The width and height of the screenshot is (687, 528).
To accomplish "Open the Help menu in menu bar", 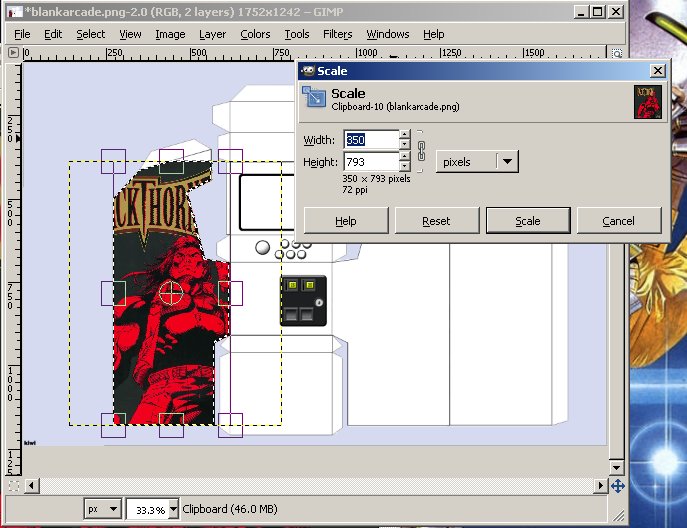I will point(433,34).
